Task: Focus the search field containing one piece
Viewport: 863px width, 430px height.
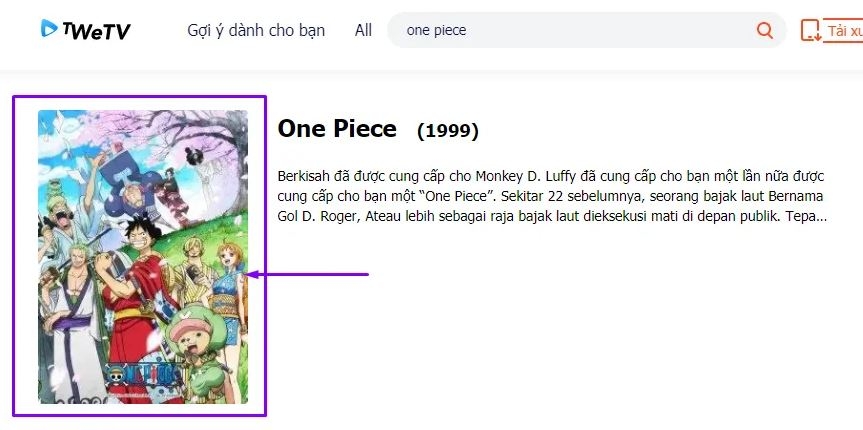Action: (x=570, y=30)
